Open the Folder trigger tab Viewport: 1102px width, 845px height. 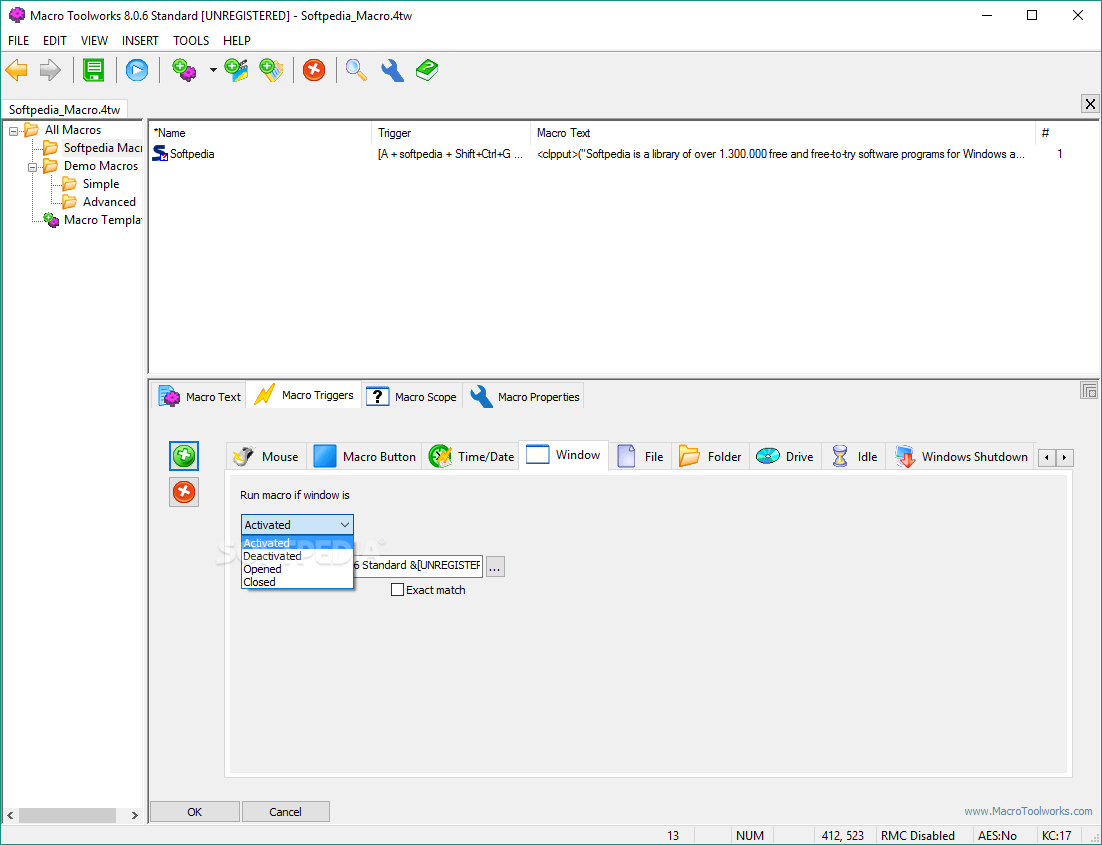pyautogui.click(x=710, y=457)
